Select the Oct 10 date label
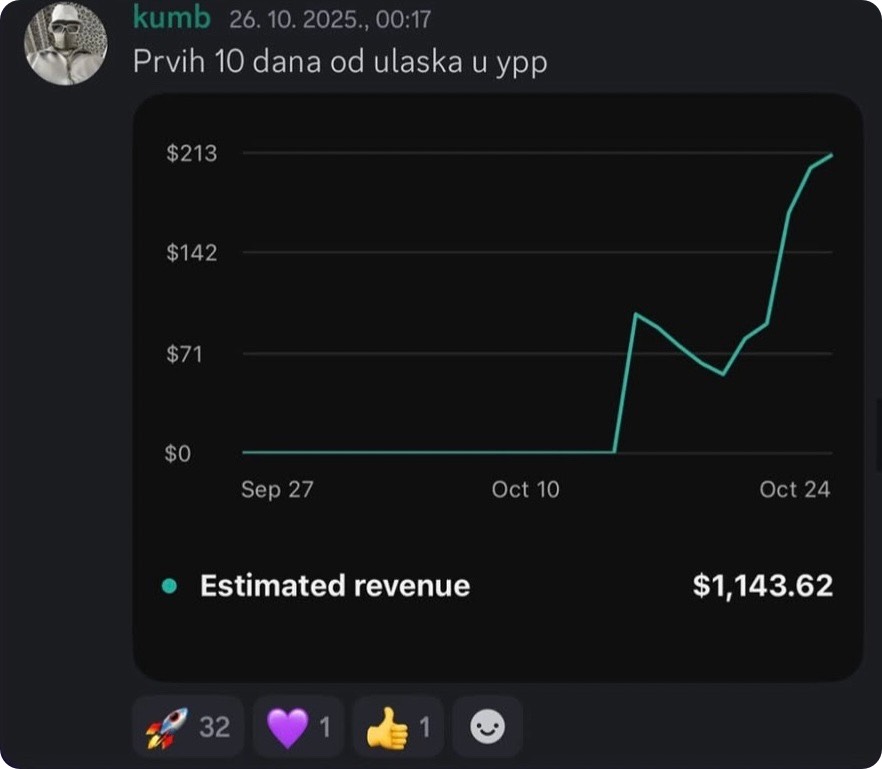 (x=526, y=490)
